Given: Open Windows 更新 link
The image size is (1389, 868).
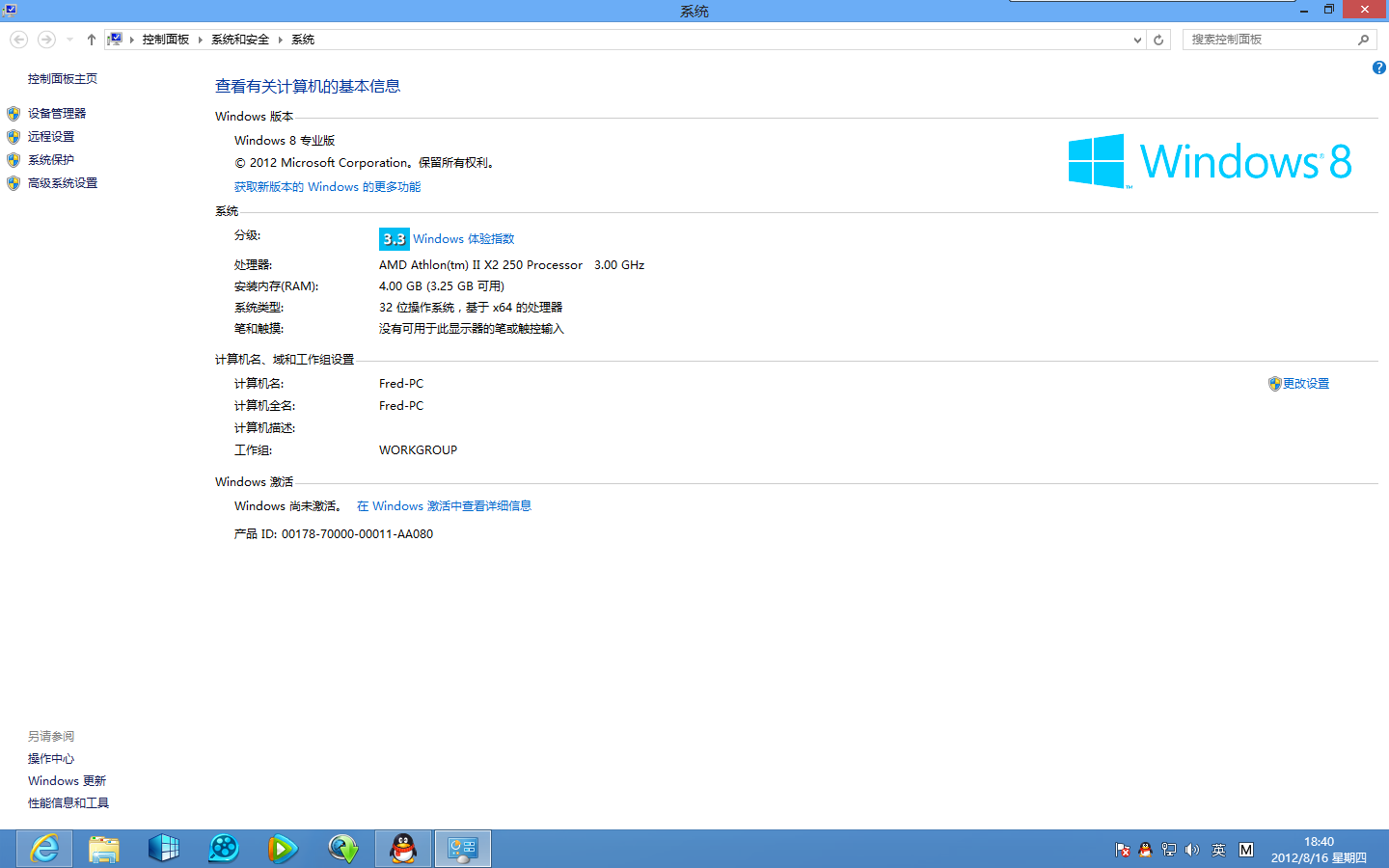Looking at the screenshot, I should tap(68, 781).
